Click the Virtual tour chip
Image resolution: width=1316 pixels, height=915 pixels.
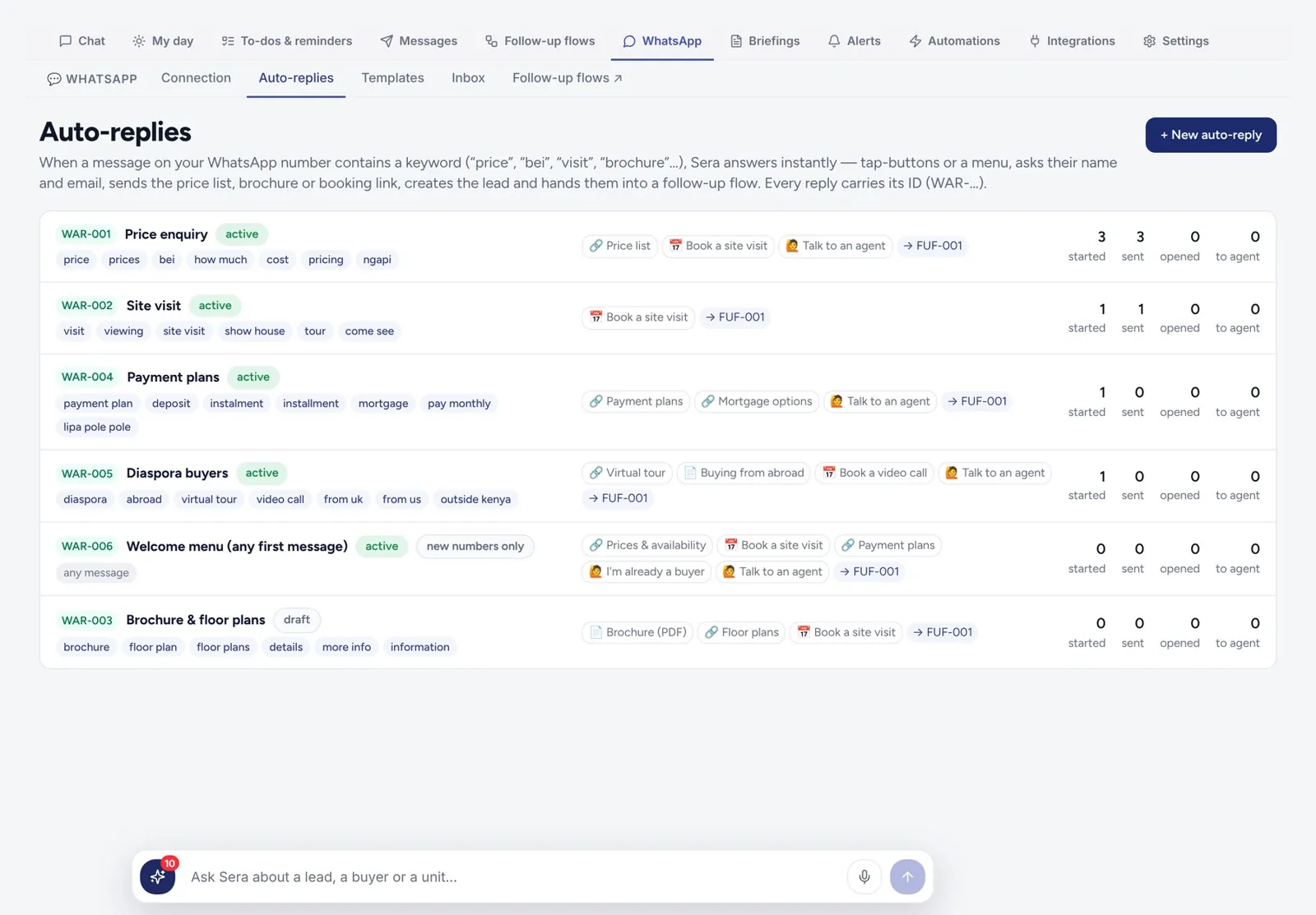pyautogui.click(x=628, y=473)
